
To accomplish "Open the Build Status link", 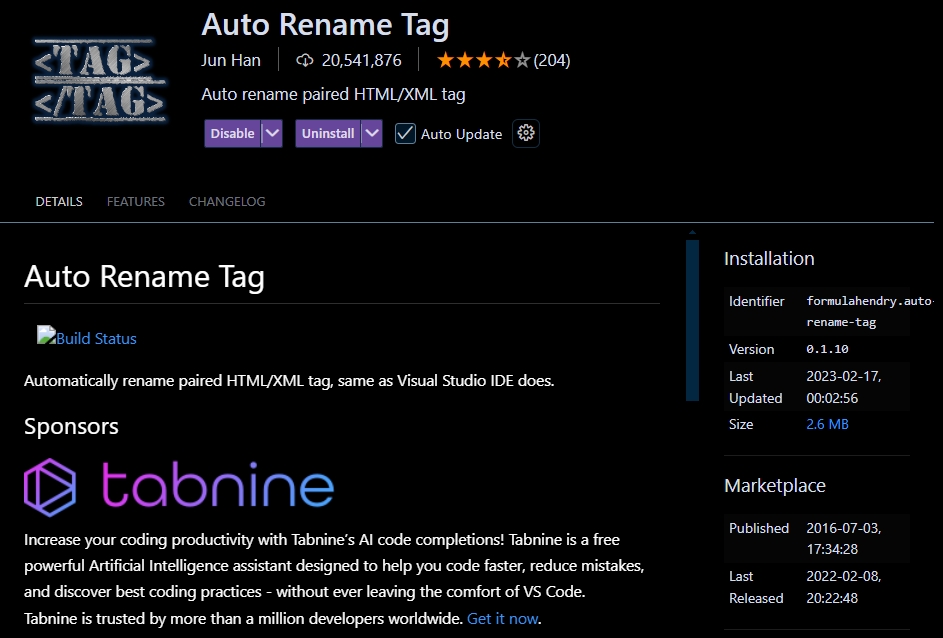I will tap(96, 339).
